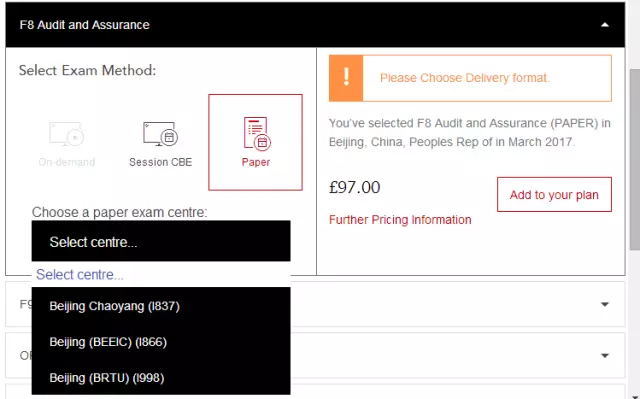This screenshot has height=399, width=640.
Task: Open the Select centre dropdown box
Action: click(x=161, y=242)
